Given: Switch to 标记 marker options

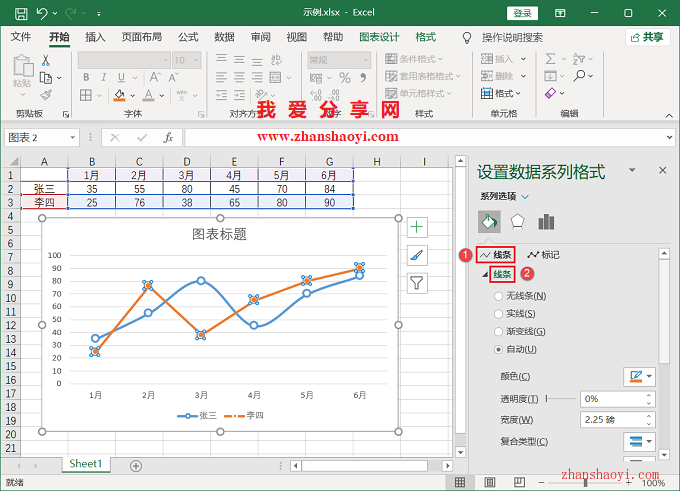Looking at the screenshot, I should pyautogui.click(x=543, y=255).
